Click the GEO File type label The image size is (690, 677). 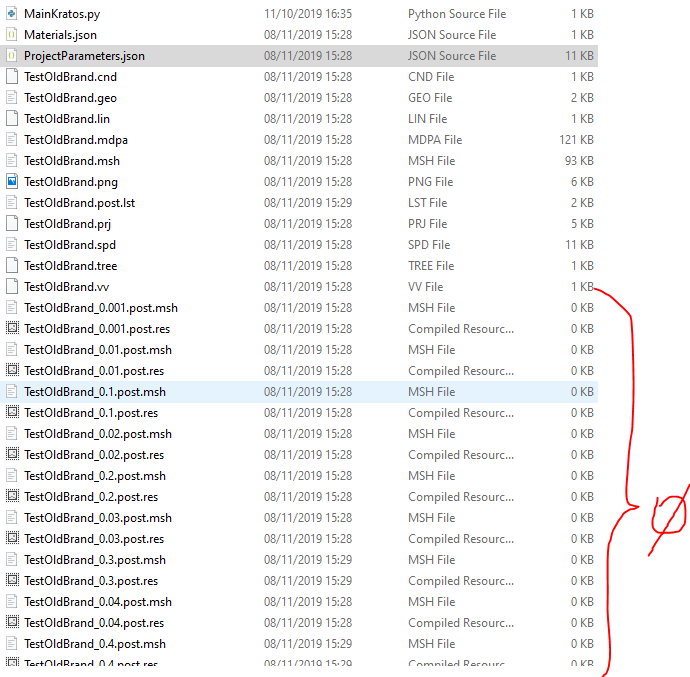tap(430, 98)
